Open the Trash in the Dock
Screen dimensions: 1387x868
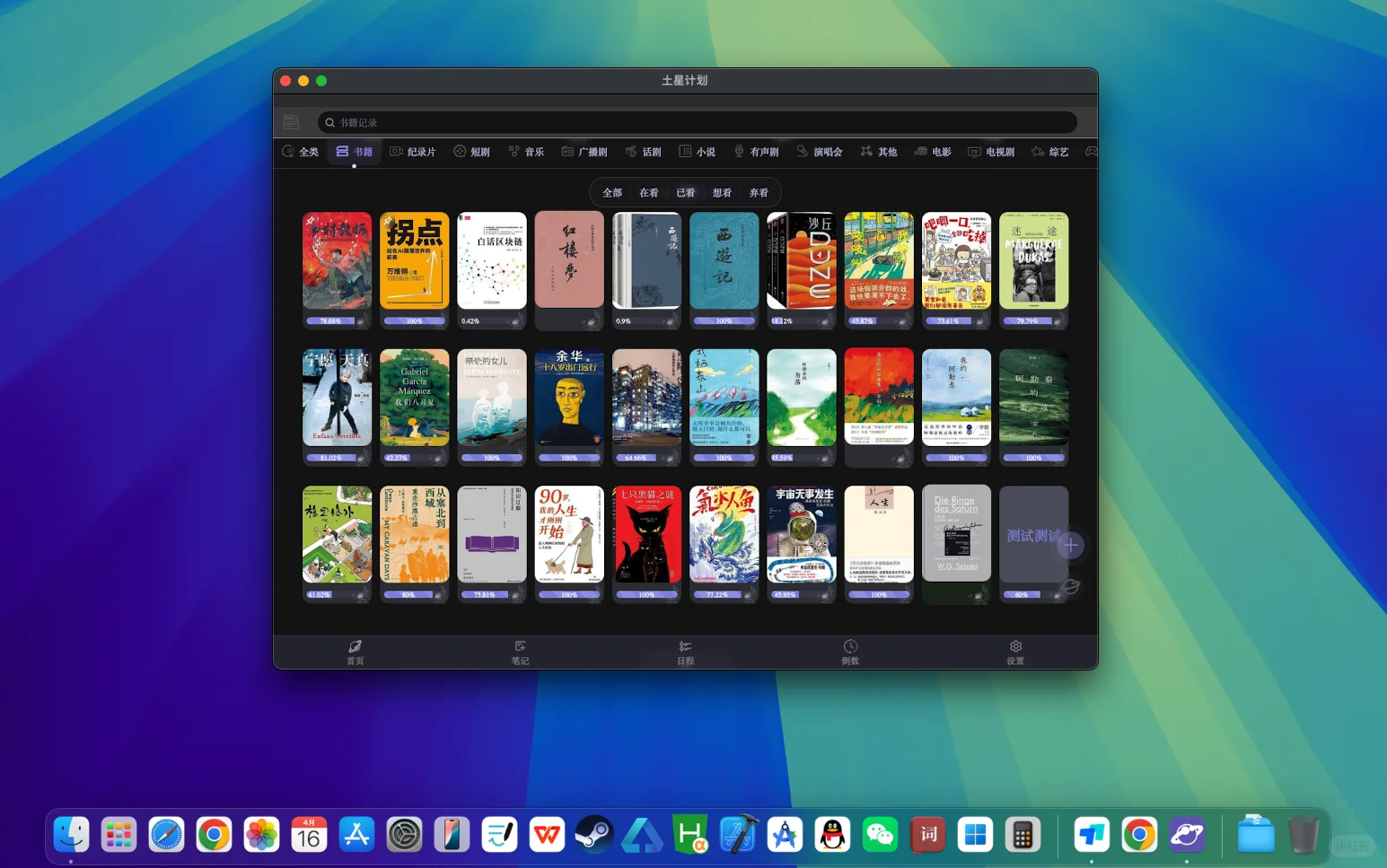1304,835
